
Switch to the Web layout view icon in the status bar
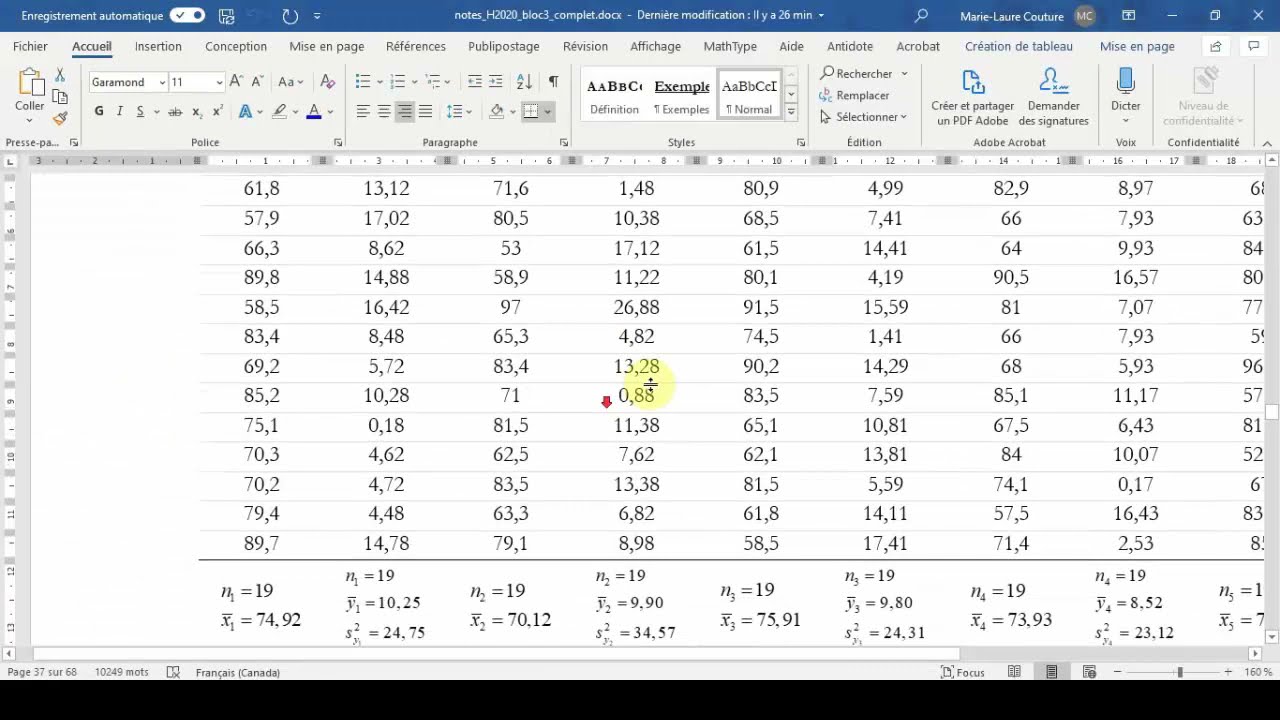(1089, 672)
